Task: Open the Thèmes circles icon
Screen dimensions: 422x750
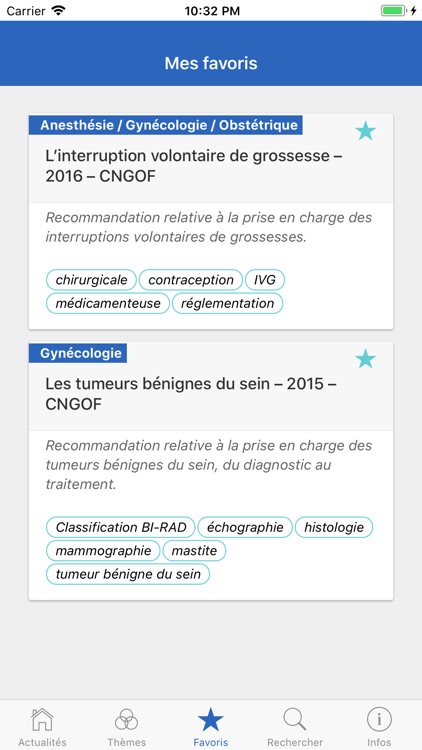Action: (126, 720)
